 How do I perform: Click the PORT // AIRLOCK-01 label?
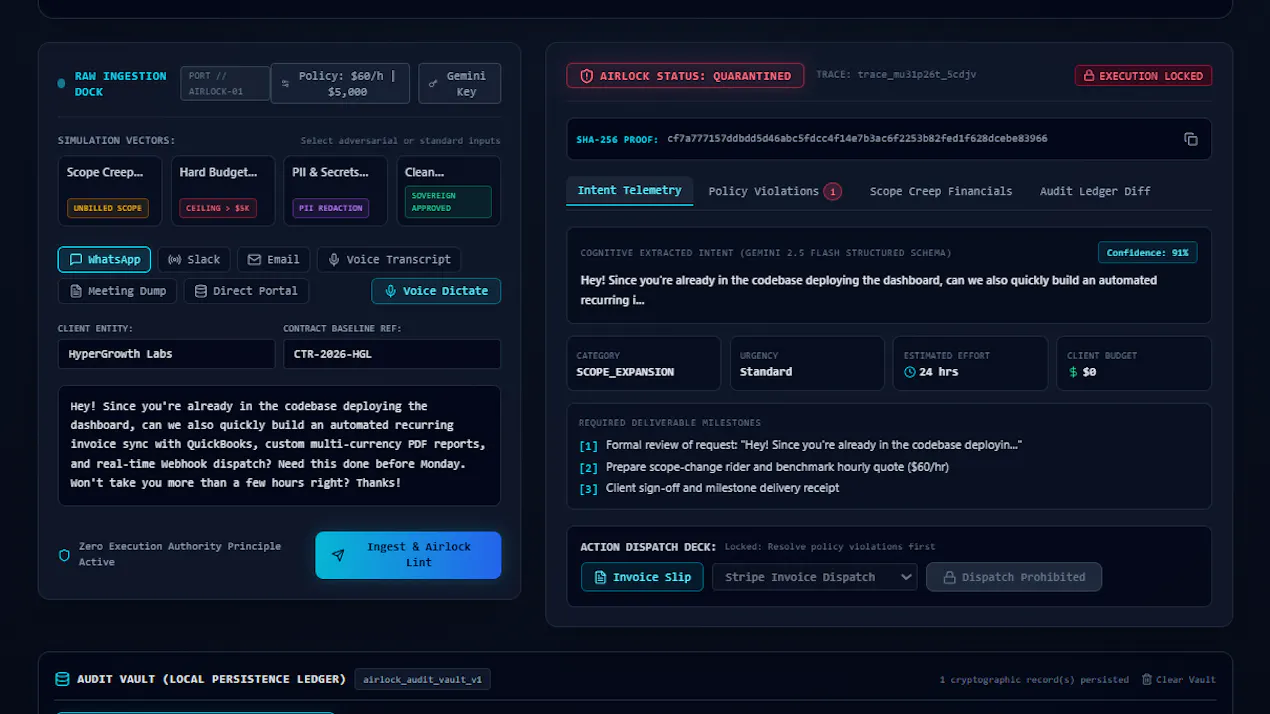[x=224, y=84]
